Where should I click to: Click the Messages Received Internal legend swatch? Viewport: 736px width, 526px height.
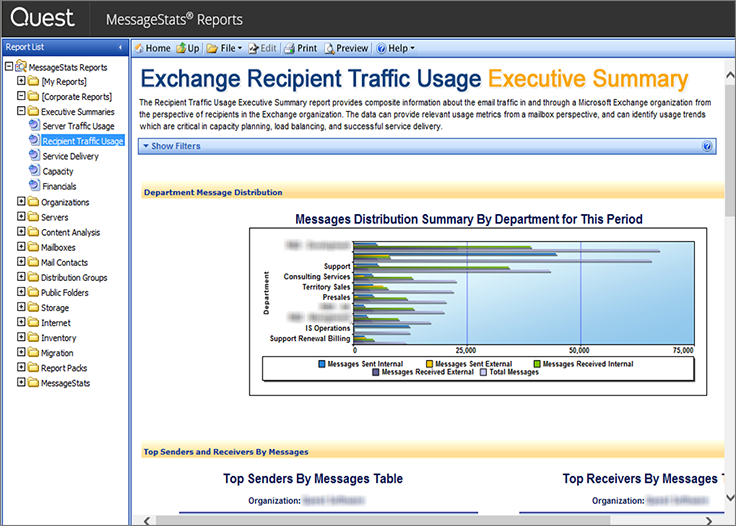pos(537,364)
